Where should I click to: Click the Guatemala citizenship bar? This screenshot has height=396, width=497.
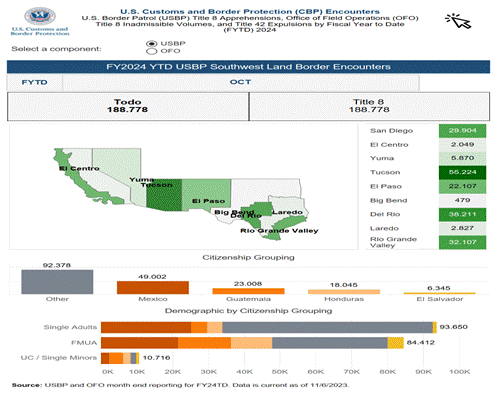248,291
